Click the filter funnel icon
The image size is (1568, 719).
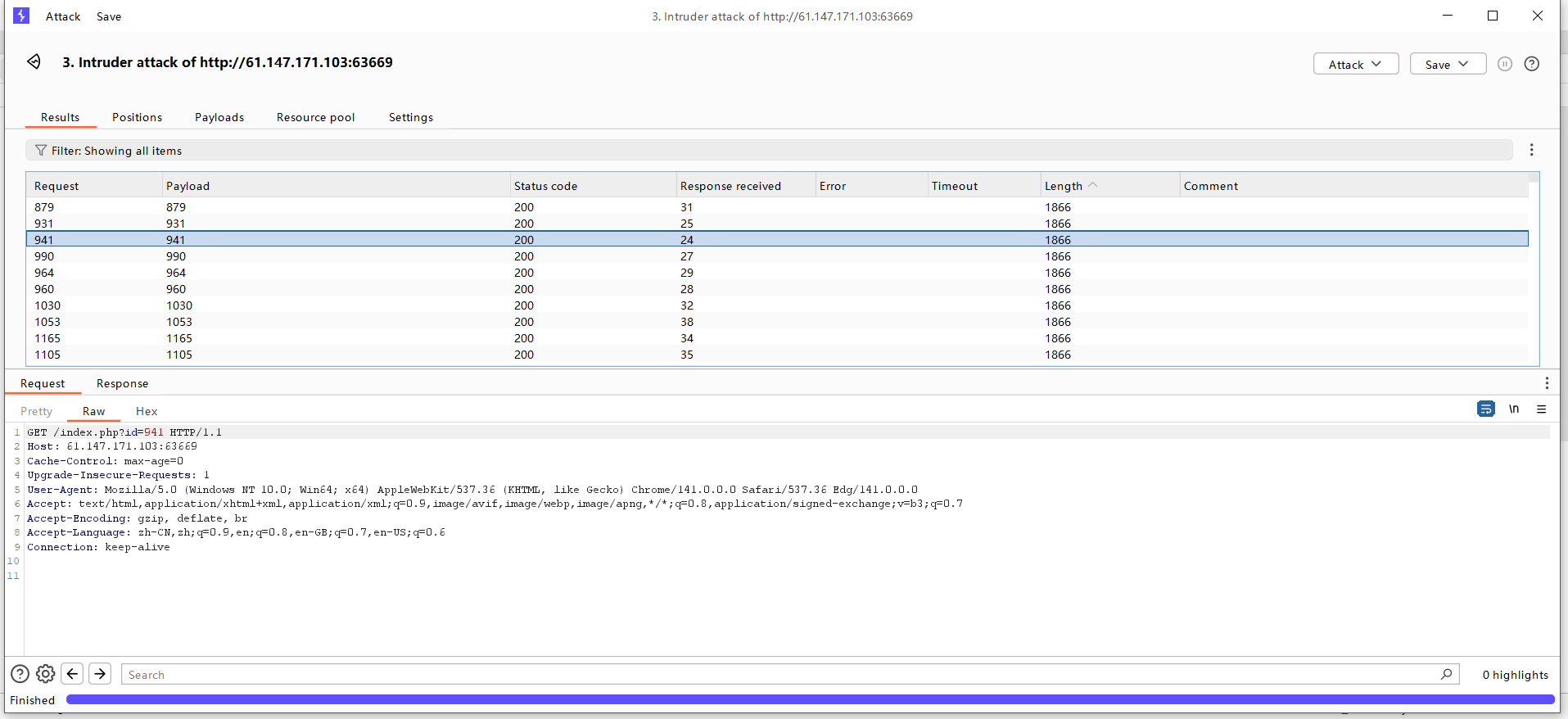(x=41, y=151)
